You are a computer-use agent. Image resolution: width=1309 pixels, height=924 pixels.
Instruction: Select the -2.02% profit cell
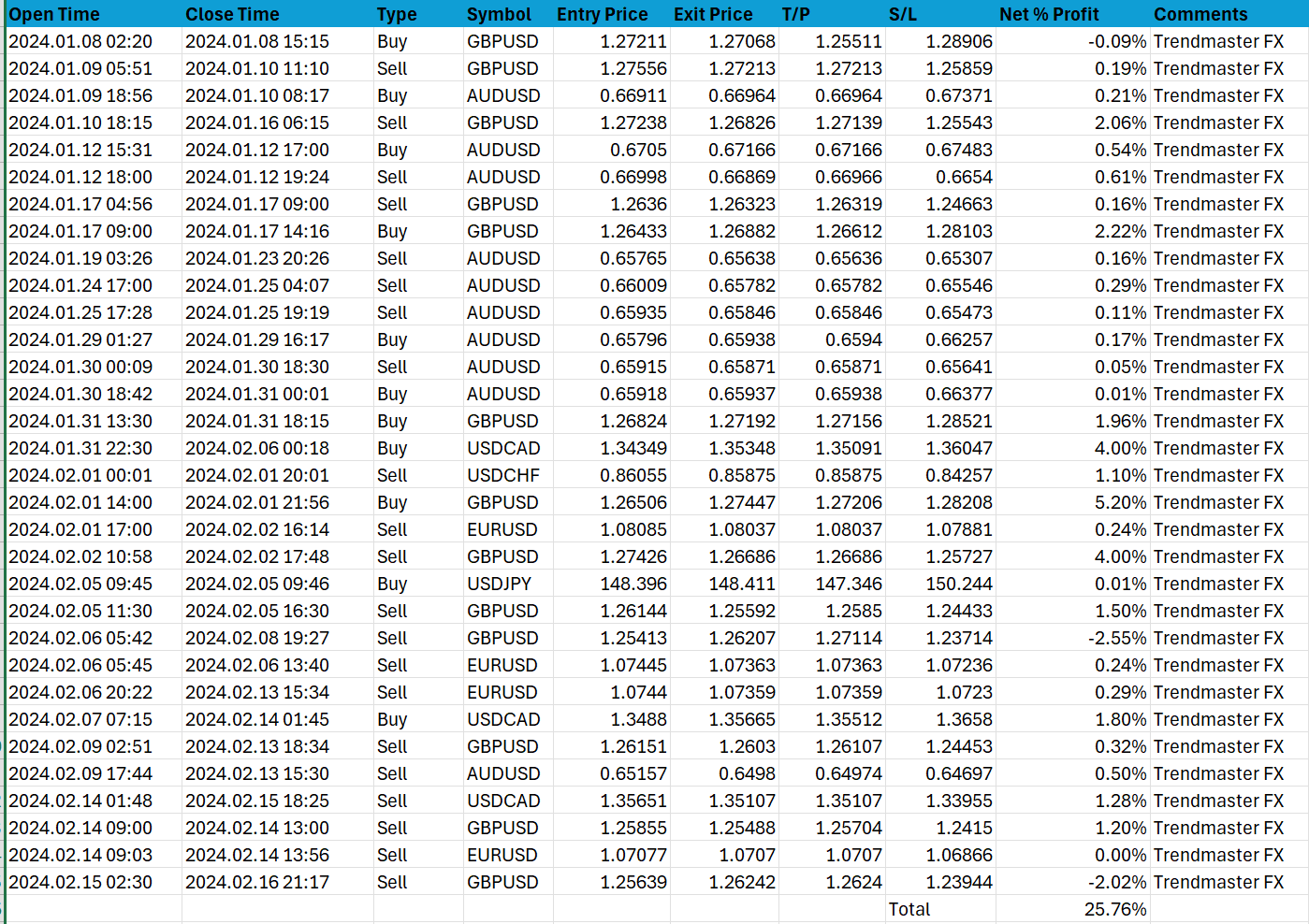click(x=1072, y=882)
